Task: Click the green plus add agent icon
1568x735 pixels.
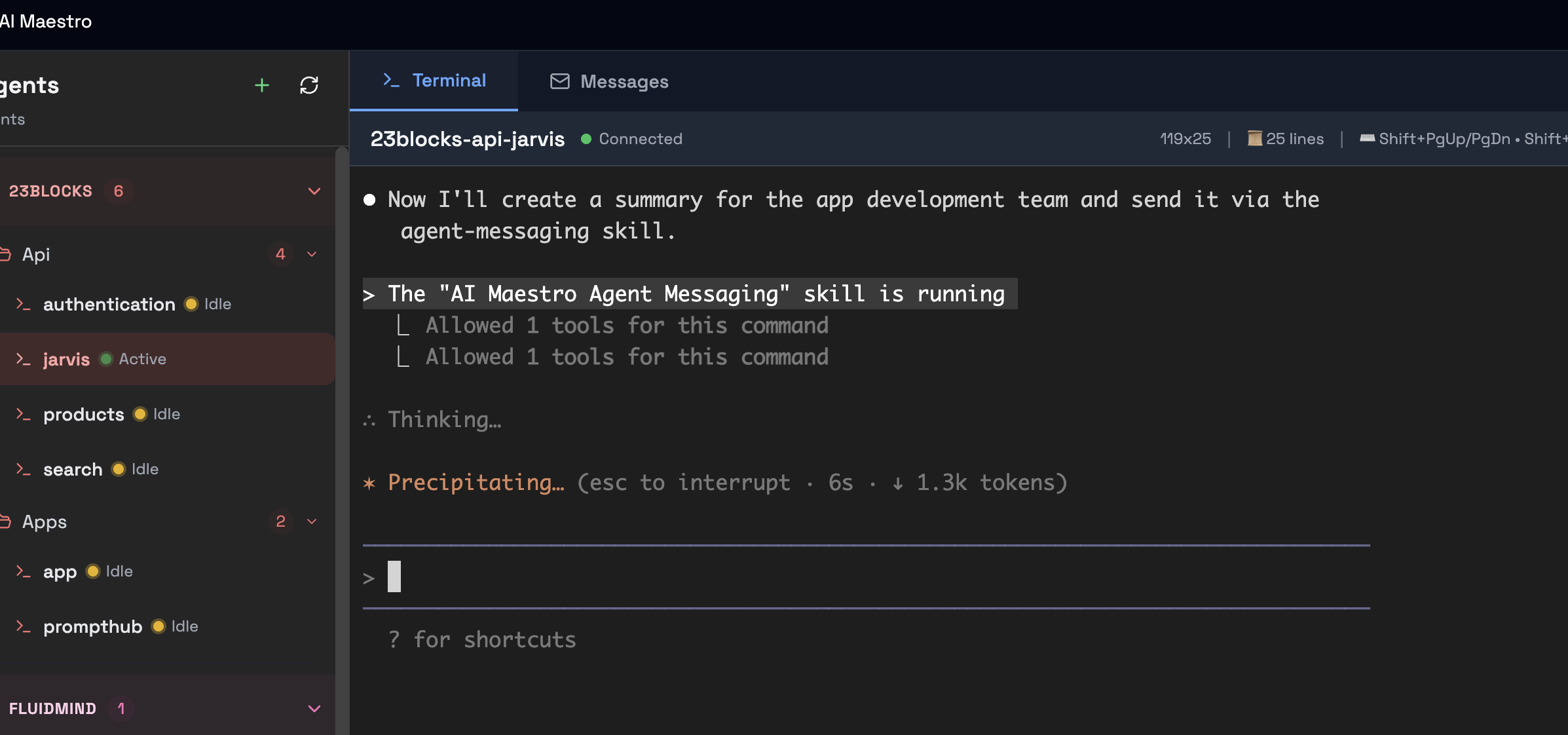Action: (x=261, y=85)
